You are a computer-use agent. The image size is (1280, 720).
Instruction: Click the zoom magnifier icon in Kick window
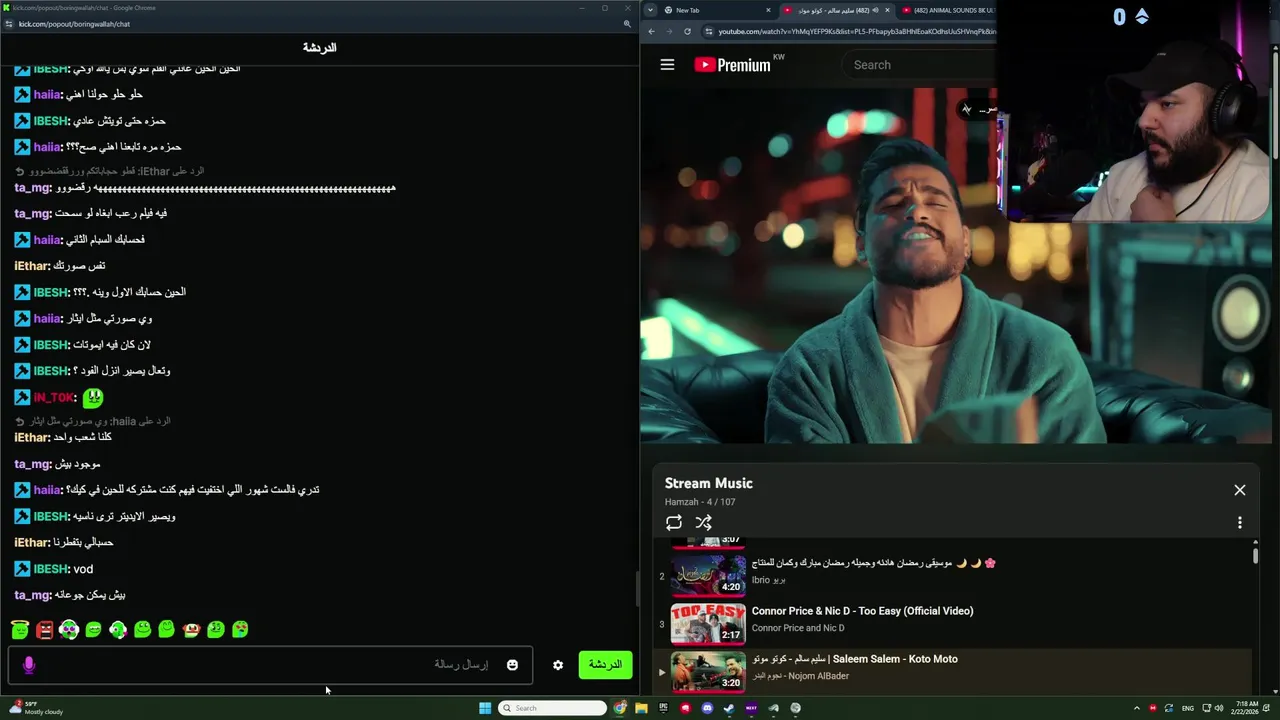pyautogui.click(x=627, y=23)
